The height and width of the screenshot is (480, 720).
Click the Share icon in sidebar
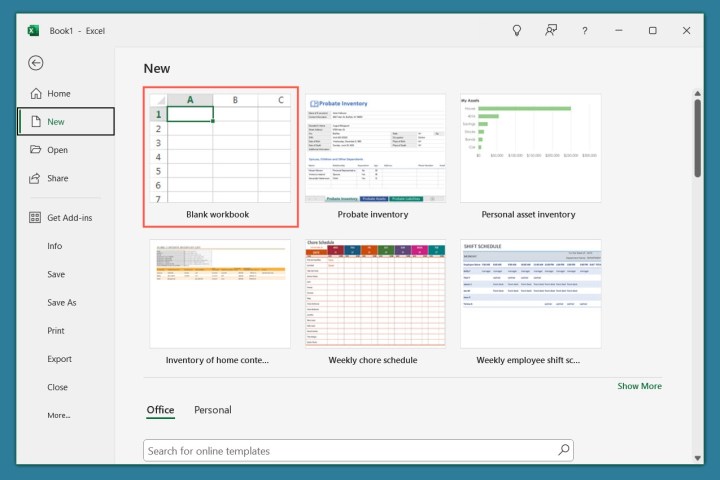point(36,178)
